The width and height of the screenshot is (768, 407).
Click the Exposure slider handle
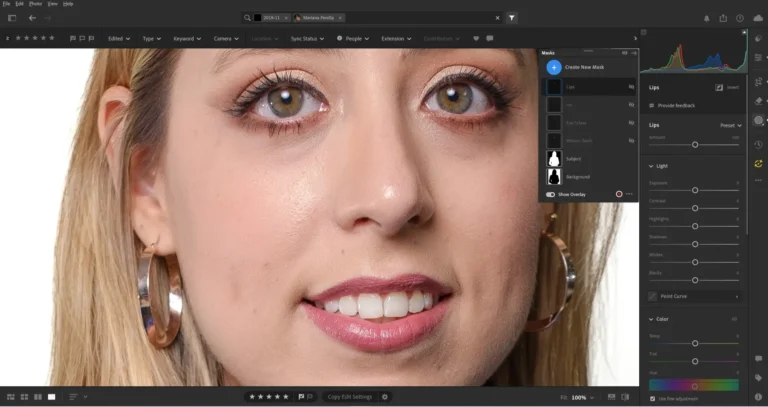click(695, 190)
